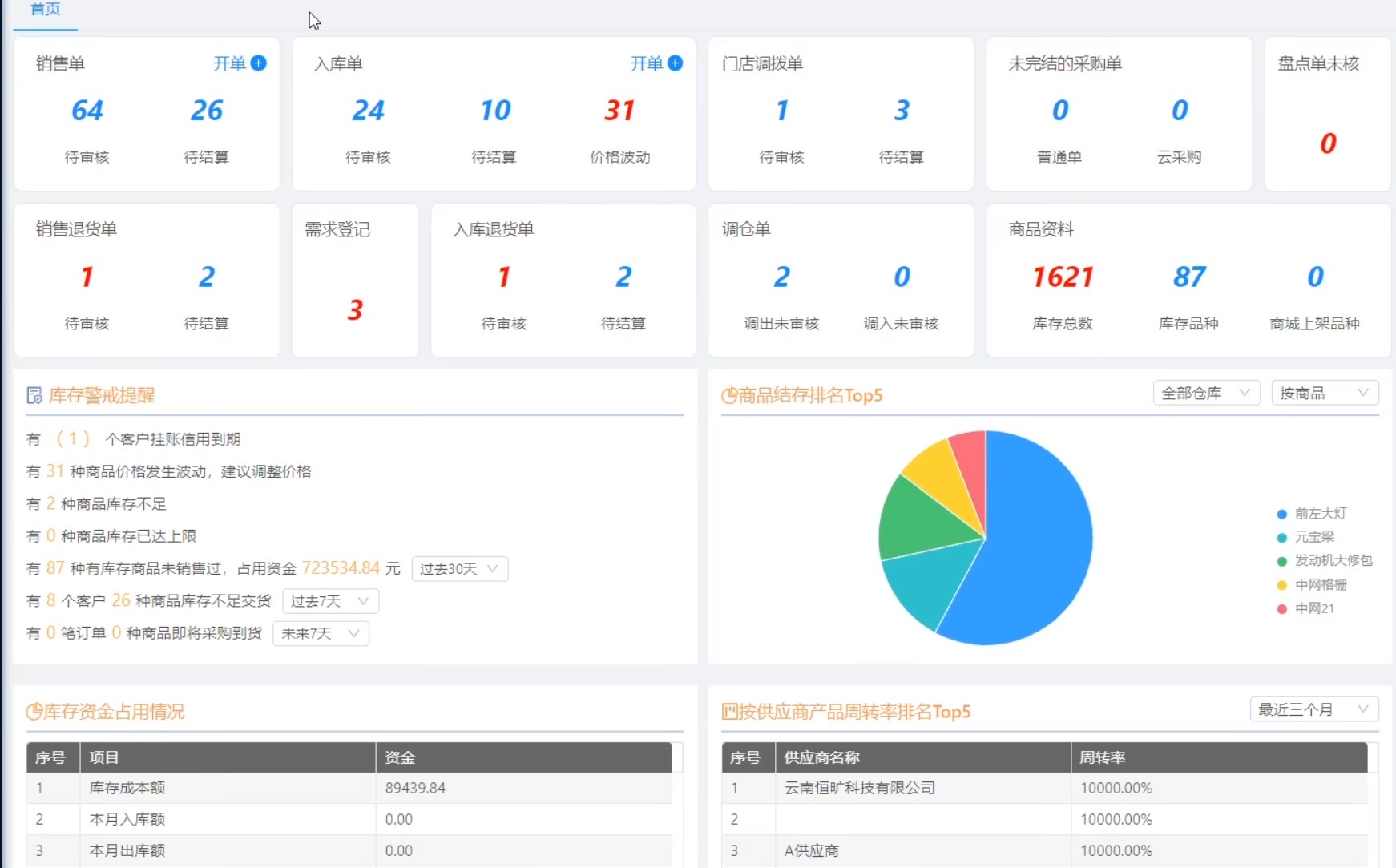Image resolution: width=1396 pixels, height=868 pixels.
Task: Select the 云南恒旷科技有限公司 supplier cell
Action: (922, 788)
